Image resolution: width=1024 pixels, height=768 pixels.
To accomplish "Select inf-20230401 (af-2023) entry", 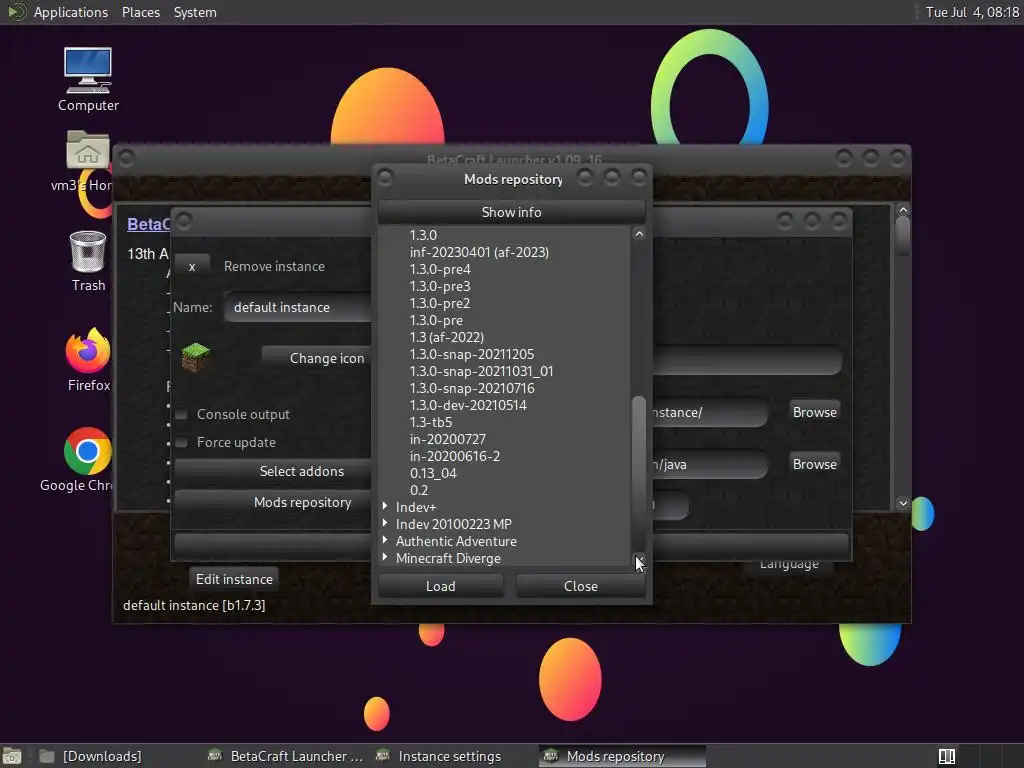I will point(479,252).
